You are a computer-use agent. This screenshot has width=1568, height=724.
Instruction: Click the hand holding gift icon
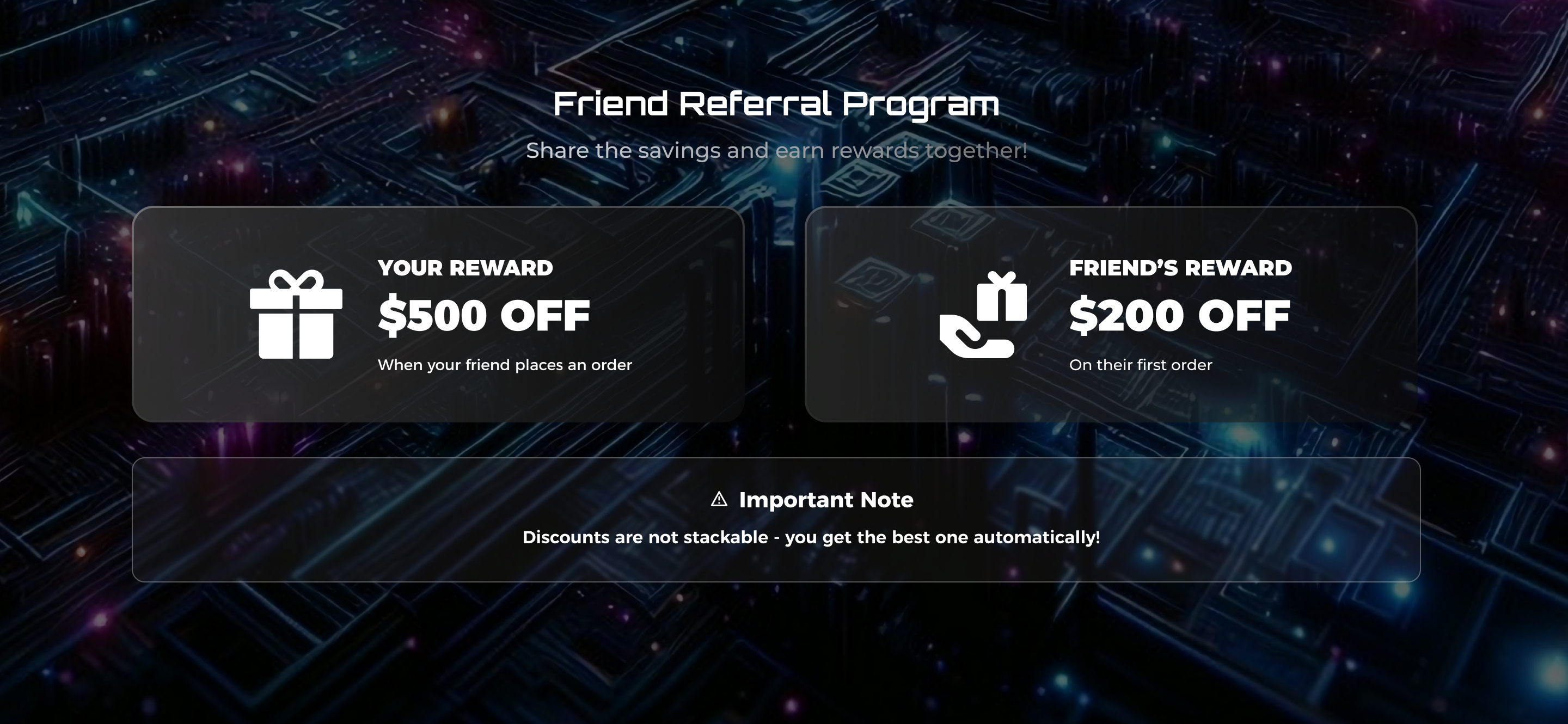[982, 314]
